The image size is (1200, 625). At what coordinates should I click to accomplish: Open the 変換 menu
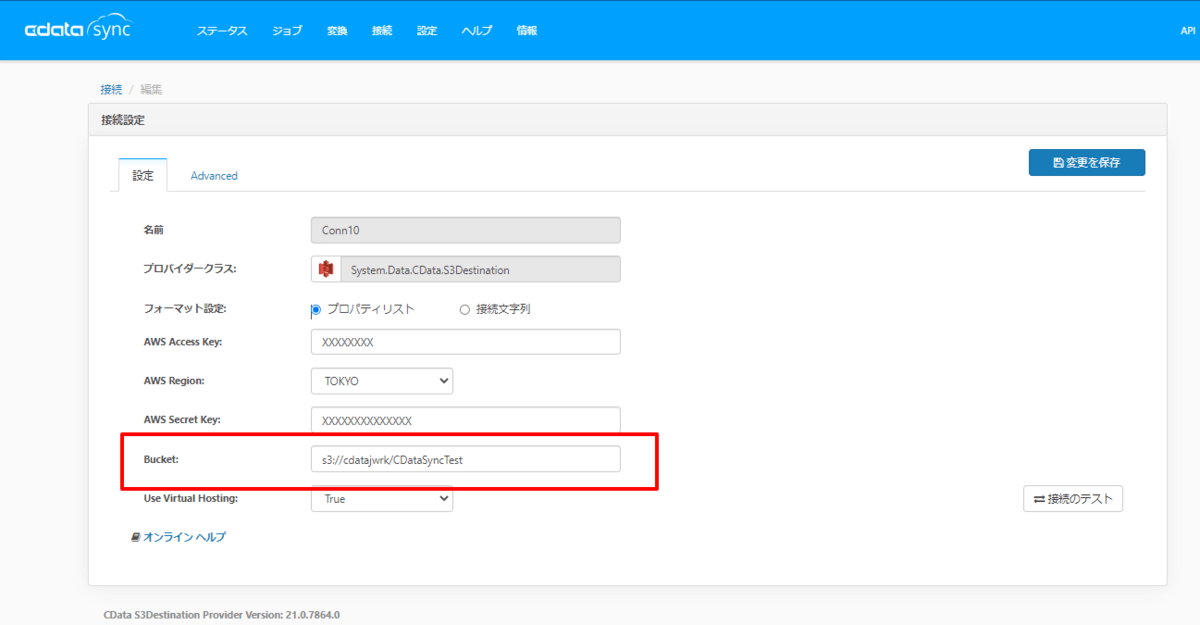tap(337, 31)
